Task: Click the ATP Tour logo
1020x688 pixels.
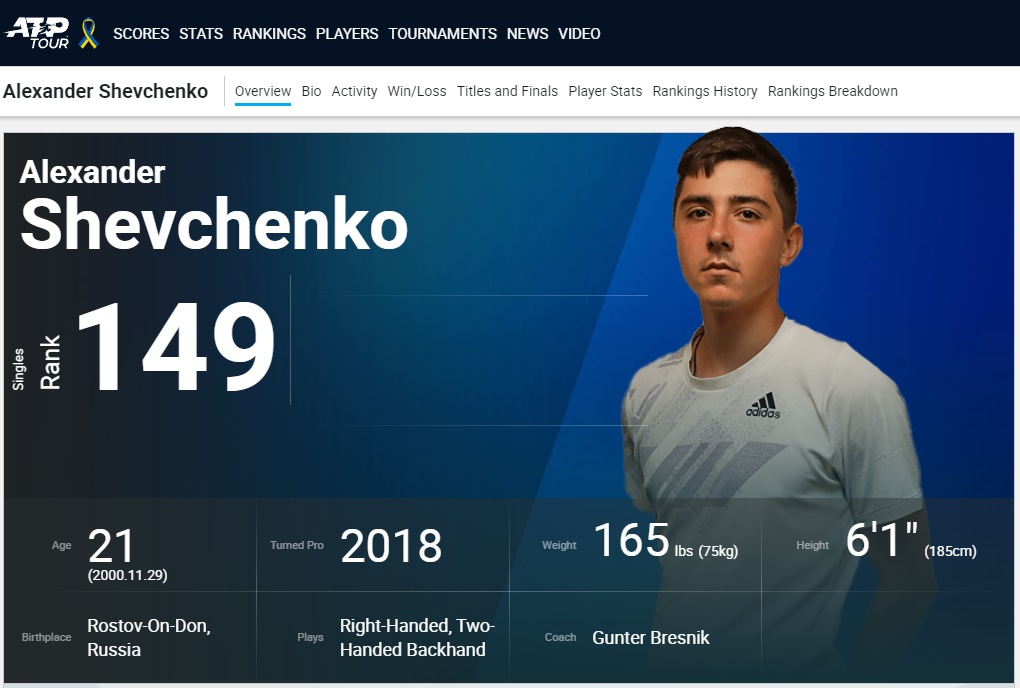Action: [x=37, y=33]
